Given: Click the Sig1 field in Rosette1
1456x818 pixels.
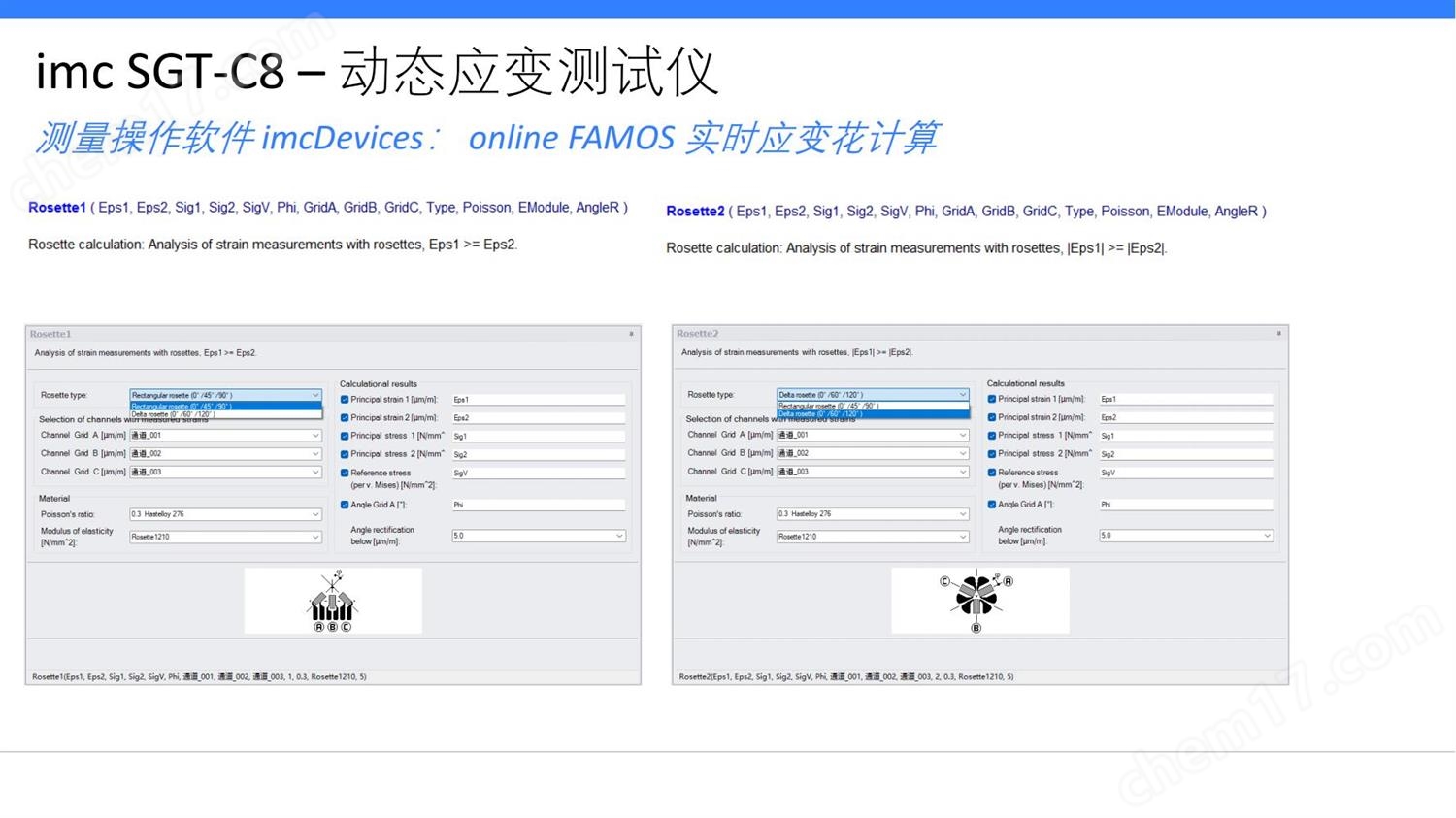Looking at the screenshot, I should [539, 437].
